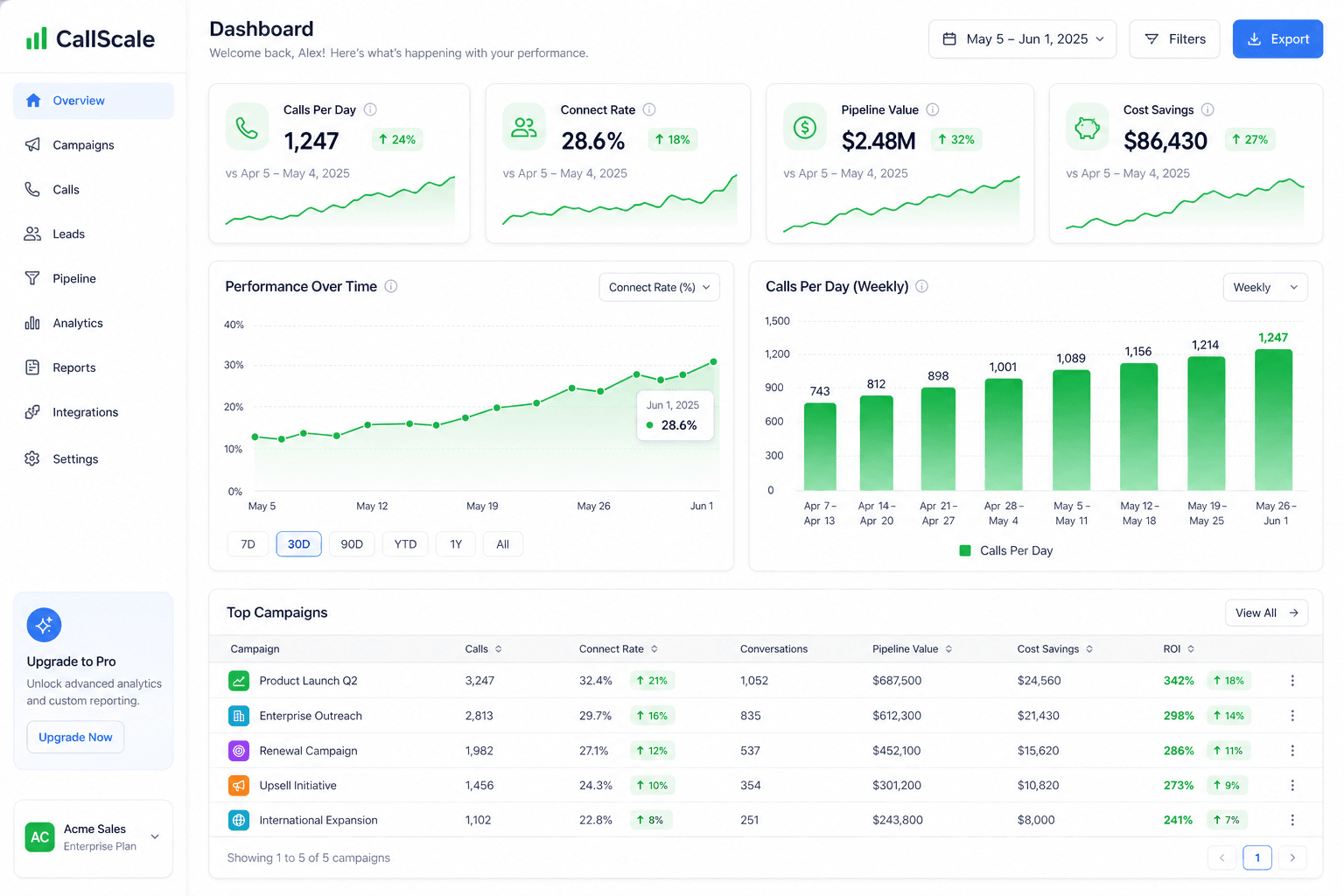
Task: Click the Export button
Action: pos(1277,39)
